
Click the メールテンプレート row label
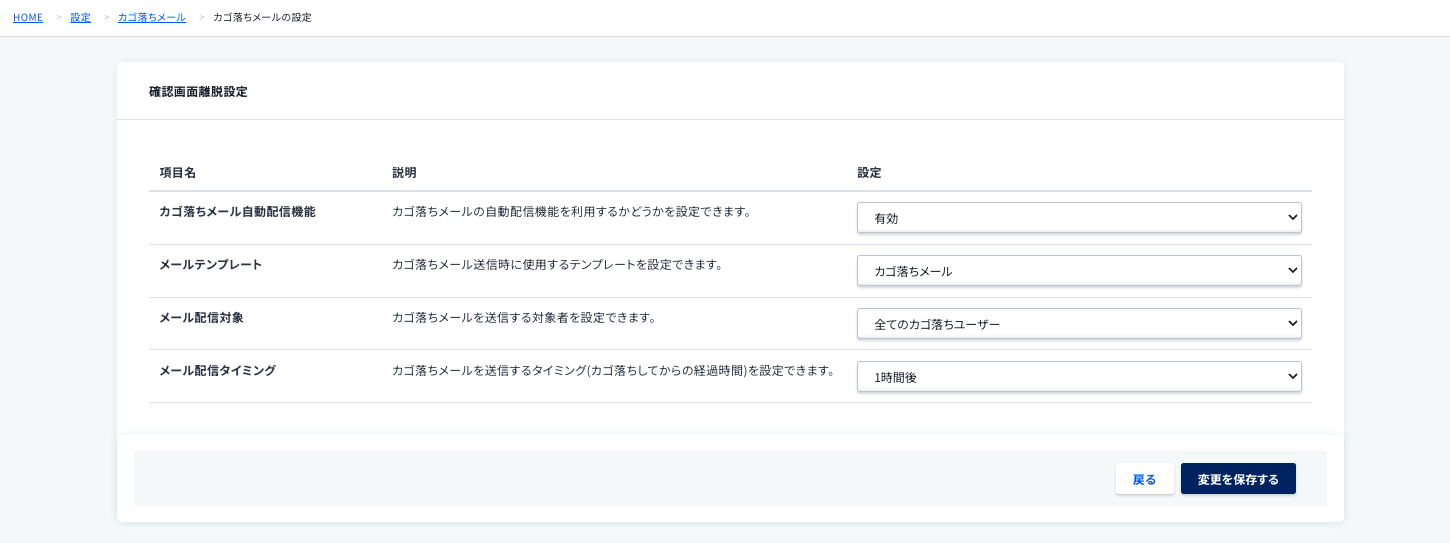tap(211, 264)
